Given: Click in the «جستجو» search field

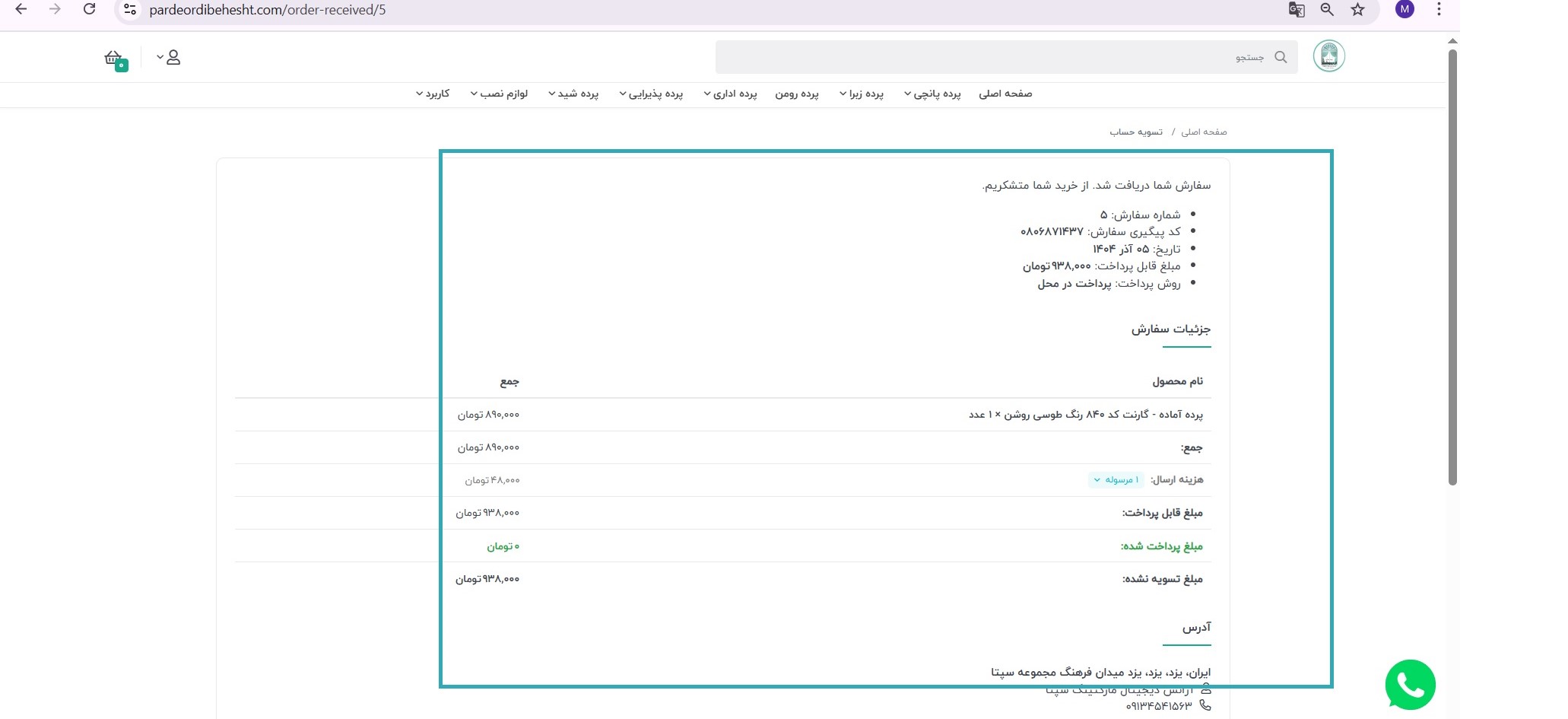Looking at the screenshot, I should 989,58.
